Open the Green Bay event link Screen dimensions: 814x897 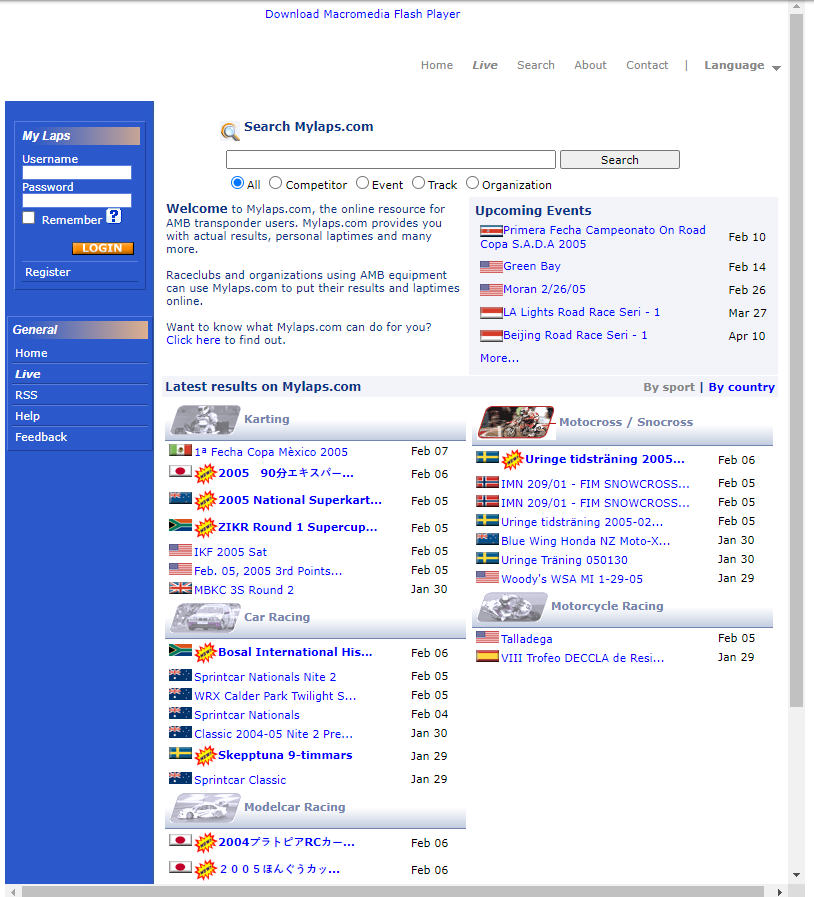pyautogui.click(x=531, y=267)
